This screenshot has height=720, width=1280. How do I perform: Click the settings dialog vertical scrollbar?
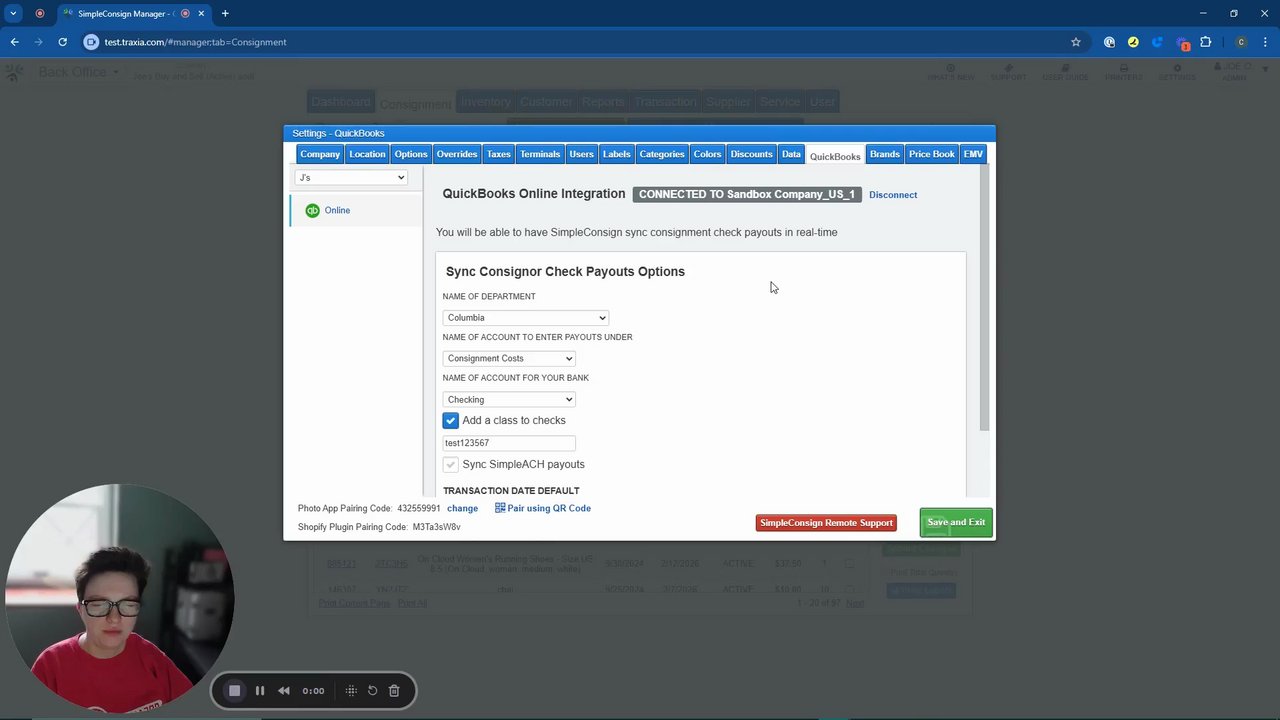984,300
